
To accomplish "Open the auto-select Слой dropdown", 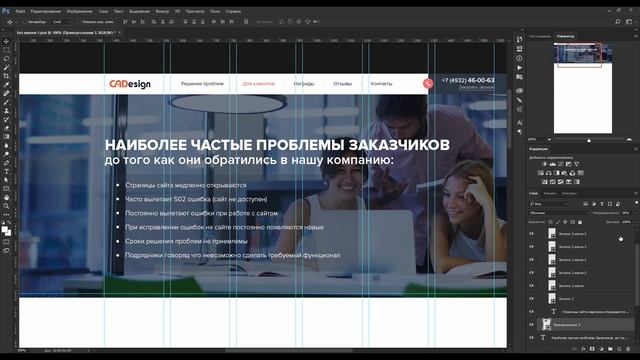I will pyautogui.click(x=61, y=22).
